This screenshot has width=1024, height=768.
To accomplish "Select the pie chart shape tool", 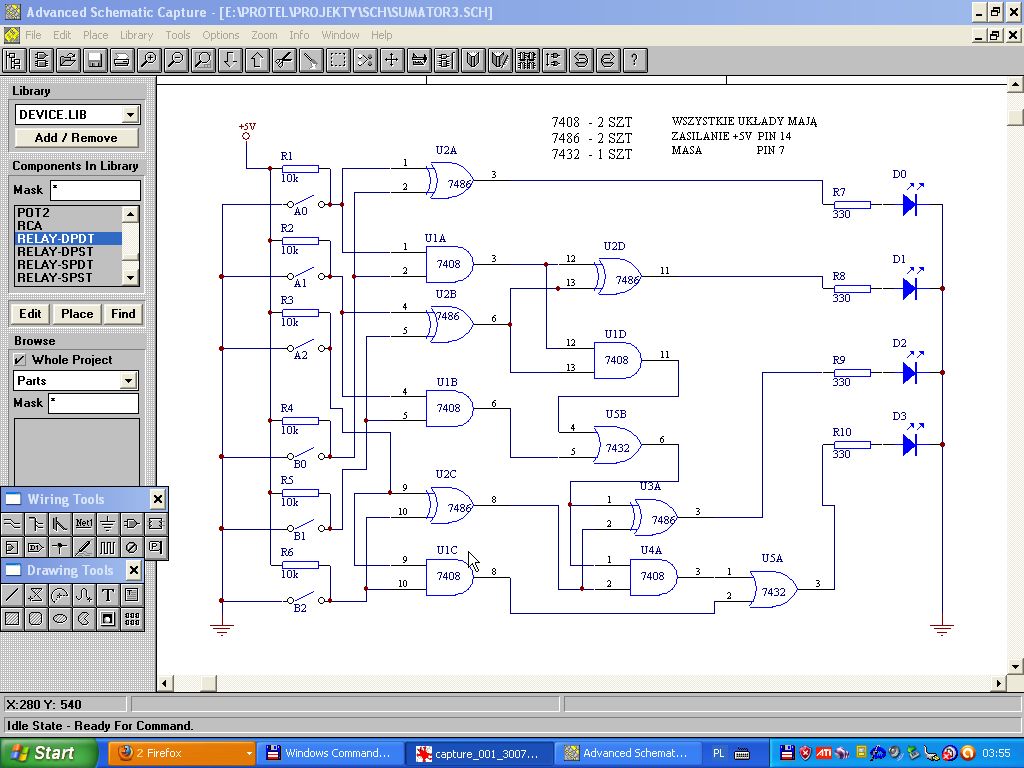I will pyautogui.click(x=84, y=618).
